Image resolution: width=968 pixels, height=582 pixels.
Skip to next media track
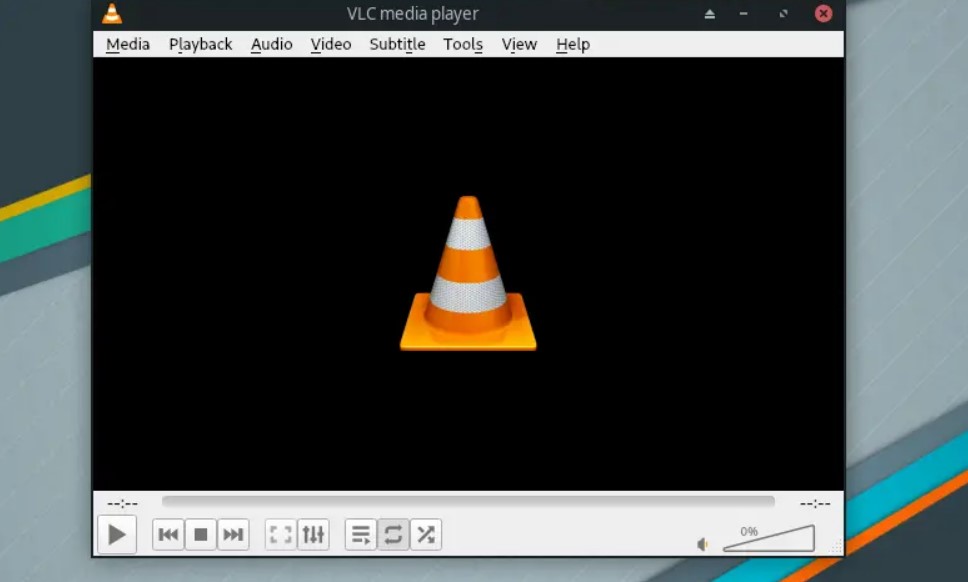tap(233, 534)
